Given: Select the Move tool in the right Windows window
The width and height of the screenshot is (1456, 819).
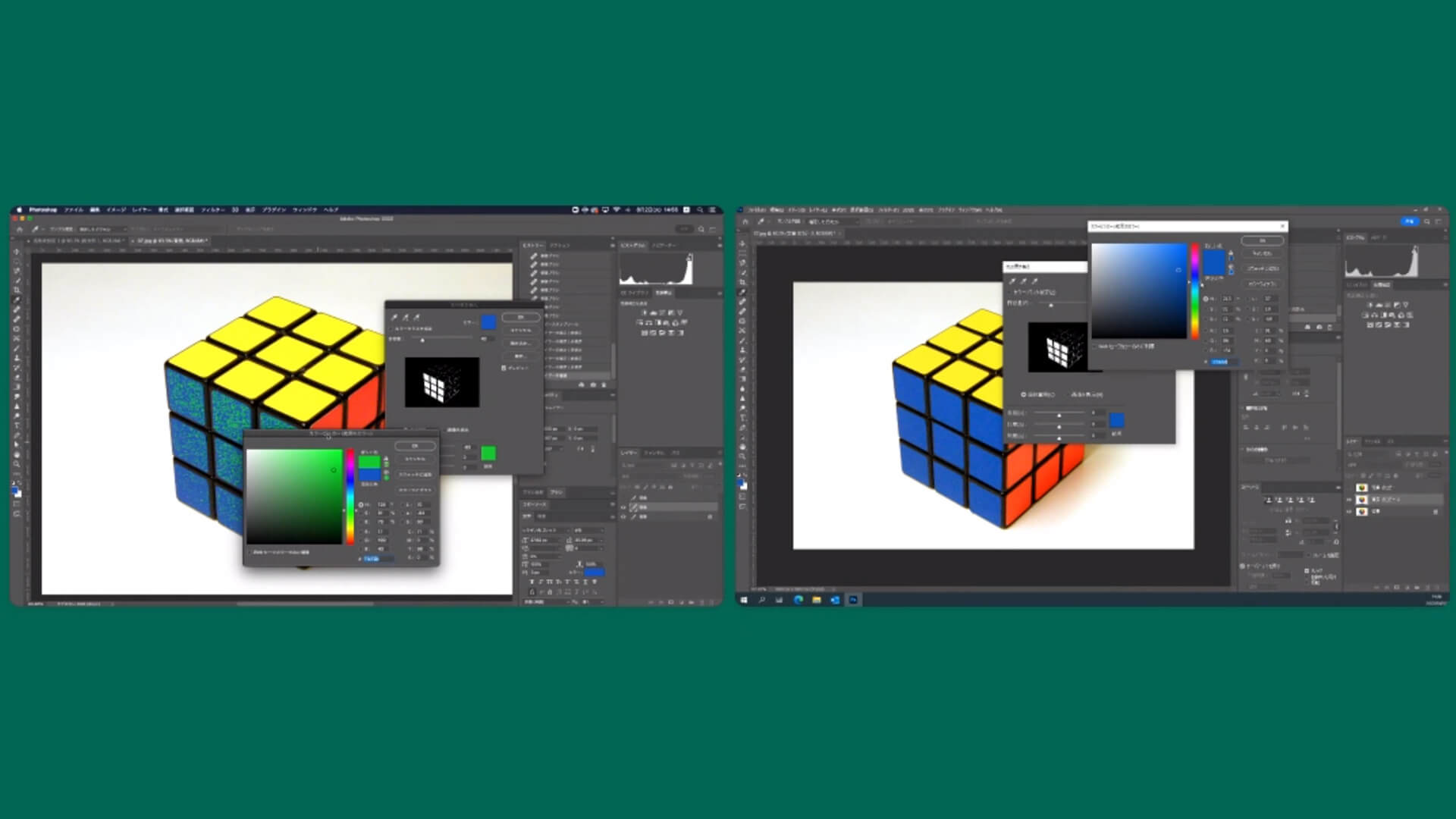Looking at the screenshot, I should pyautogui.click(x=742, y=244).
